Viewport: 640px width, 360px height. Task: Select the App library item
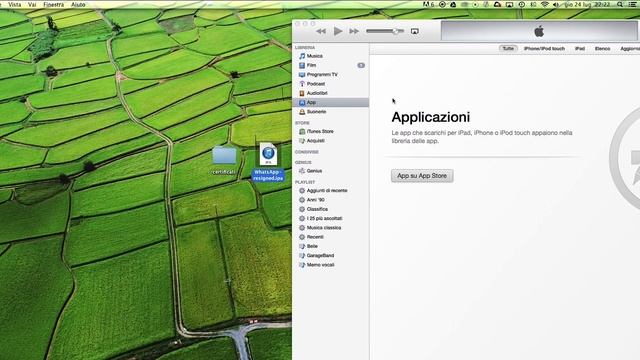pos(331,102)
